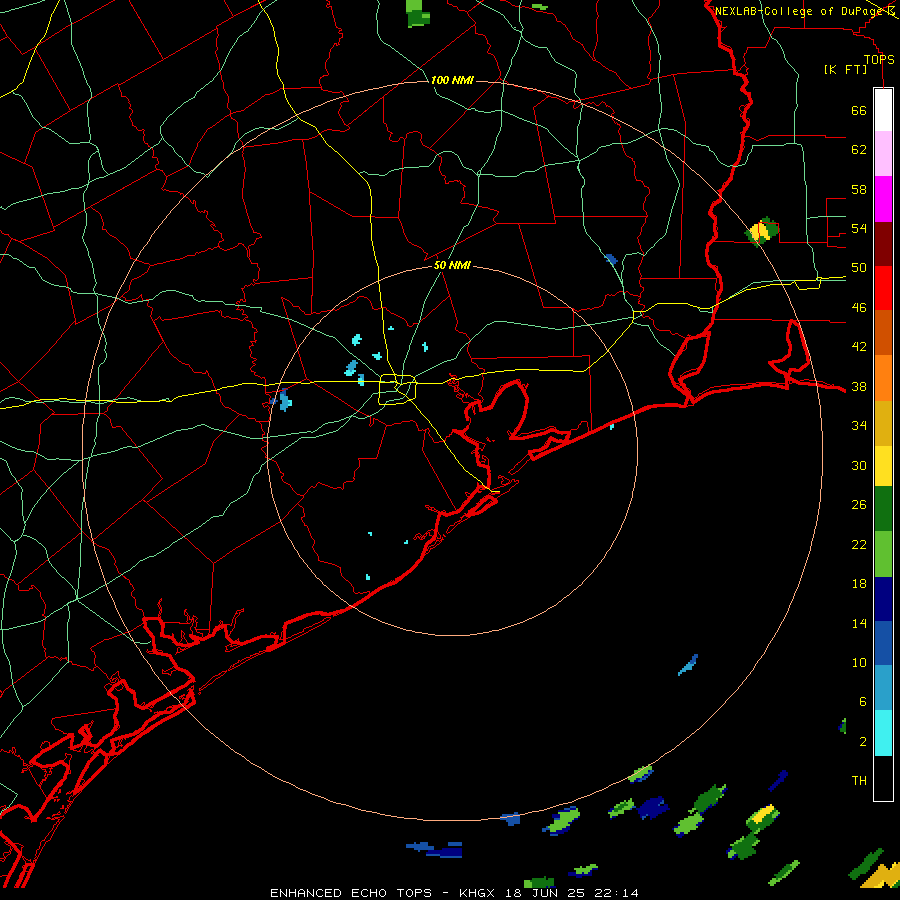This screenshot has width=900, height=900.
Task: Click the '18 JUN 25' date in the caption
Action: (546, 893)
